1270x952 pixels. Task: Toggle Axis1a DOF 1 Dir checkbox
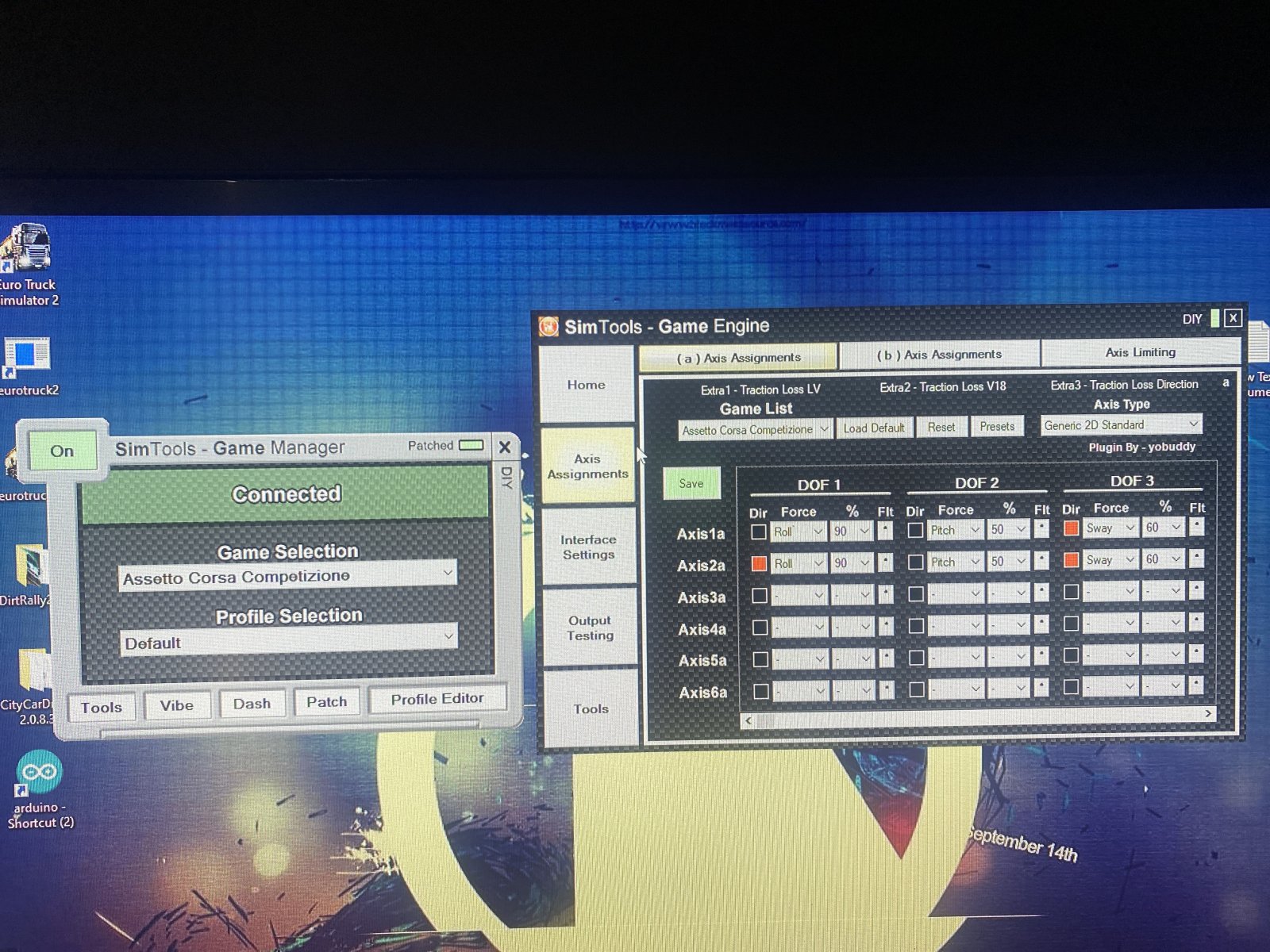click(759, 532)
